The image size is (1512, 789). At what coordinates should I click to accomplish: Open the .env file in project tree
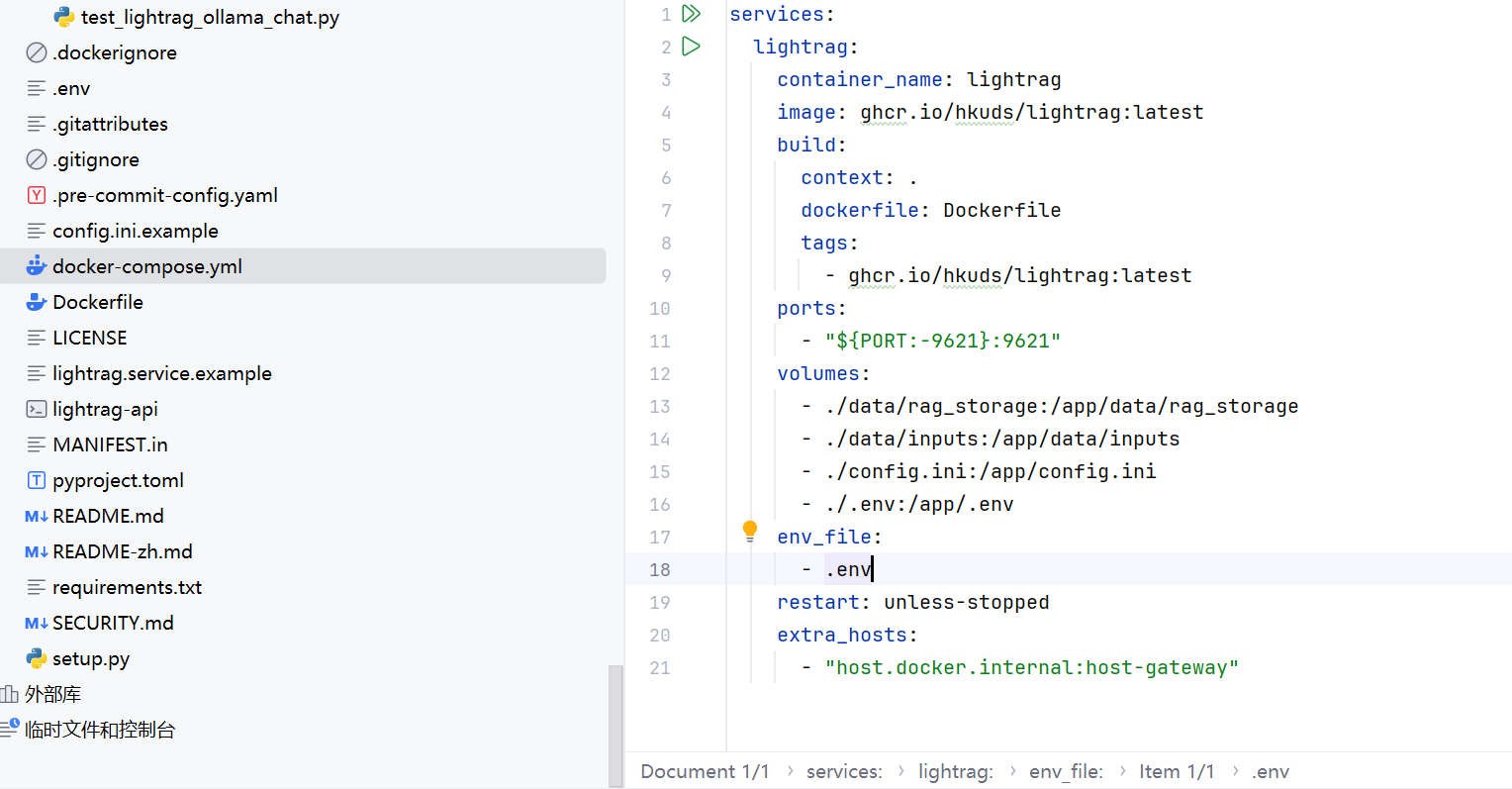point(71,88)
